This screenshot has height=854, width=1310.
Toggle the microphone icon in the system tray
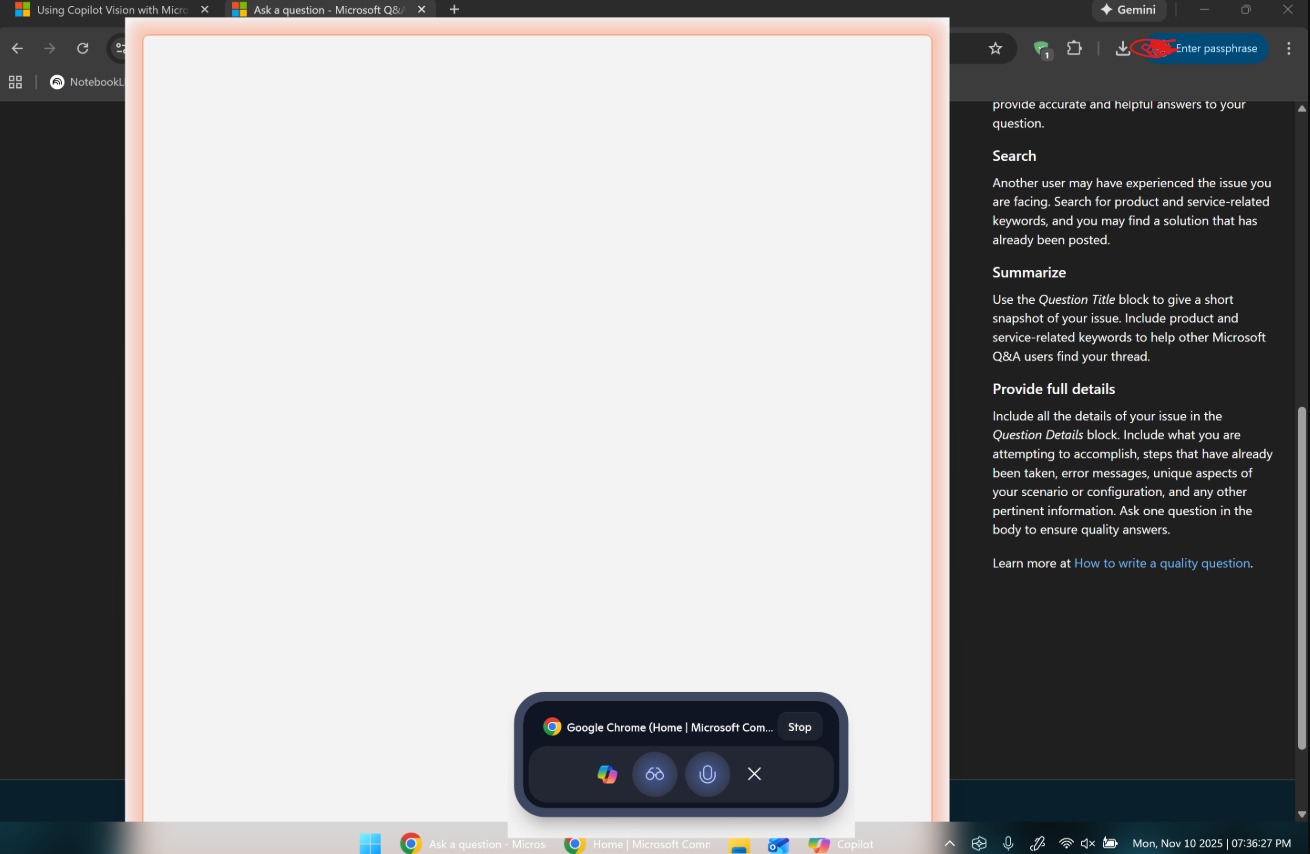1008,843
